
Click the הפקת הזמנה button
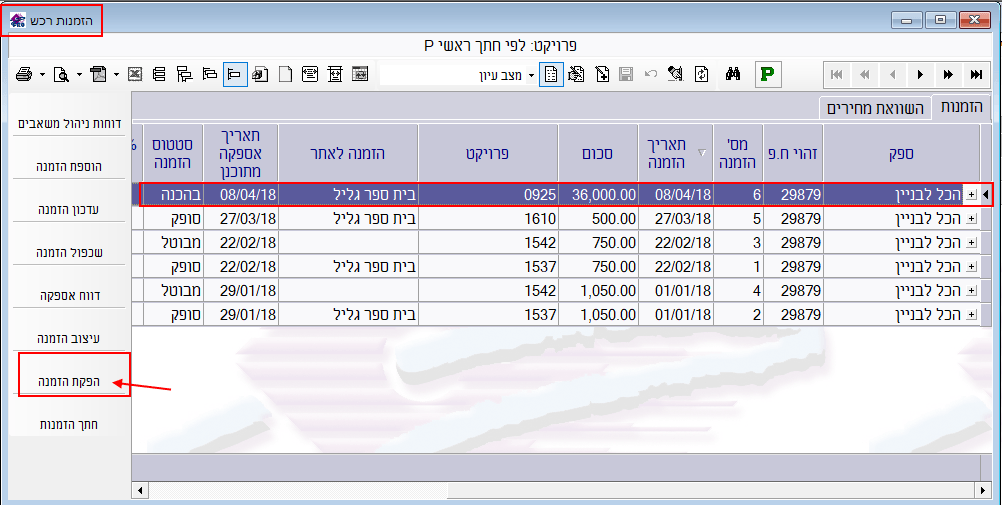click(x=67, y=382)
